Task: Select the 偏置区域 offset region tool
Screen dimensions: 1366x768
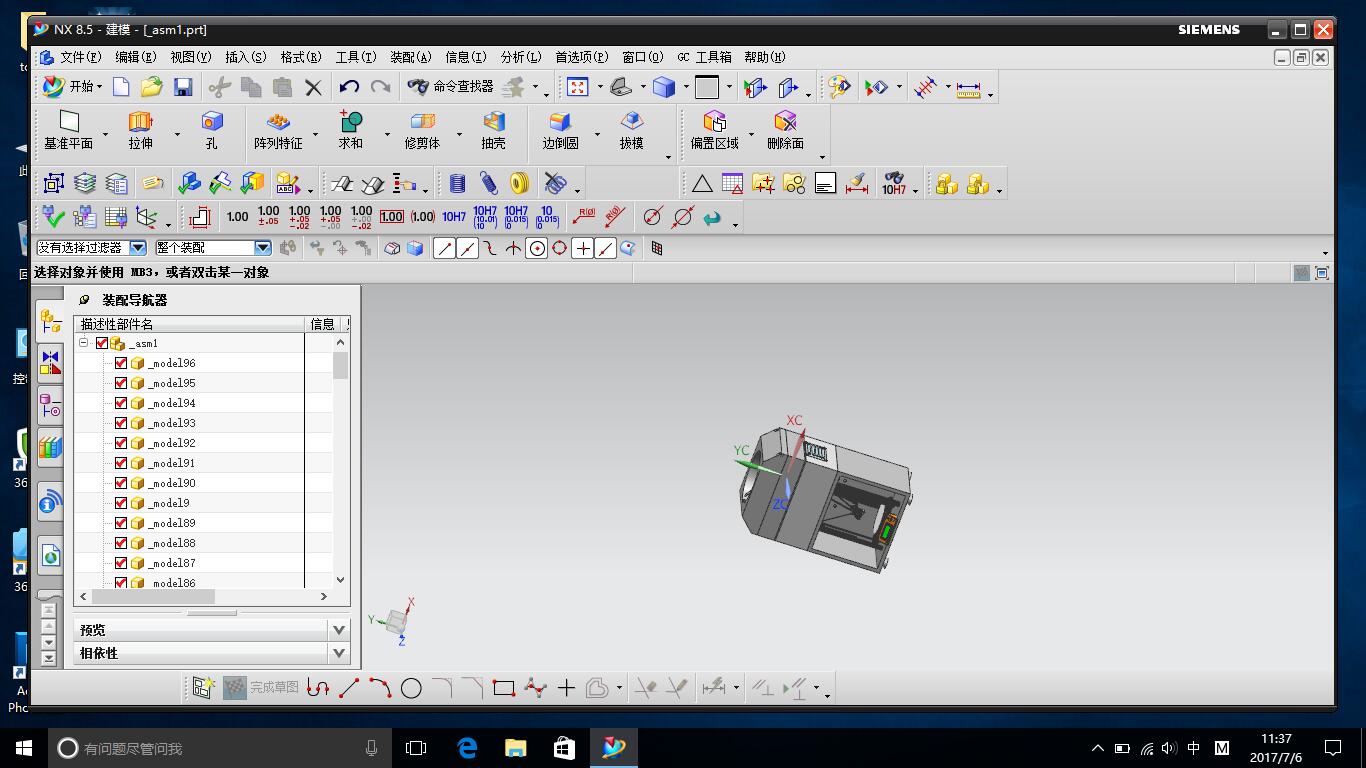Action: pyautogui.click(x=714, y=131)
